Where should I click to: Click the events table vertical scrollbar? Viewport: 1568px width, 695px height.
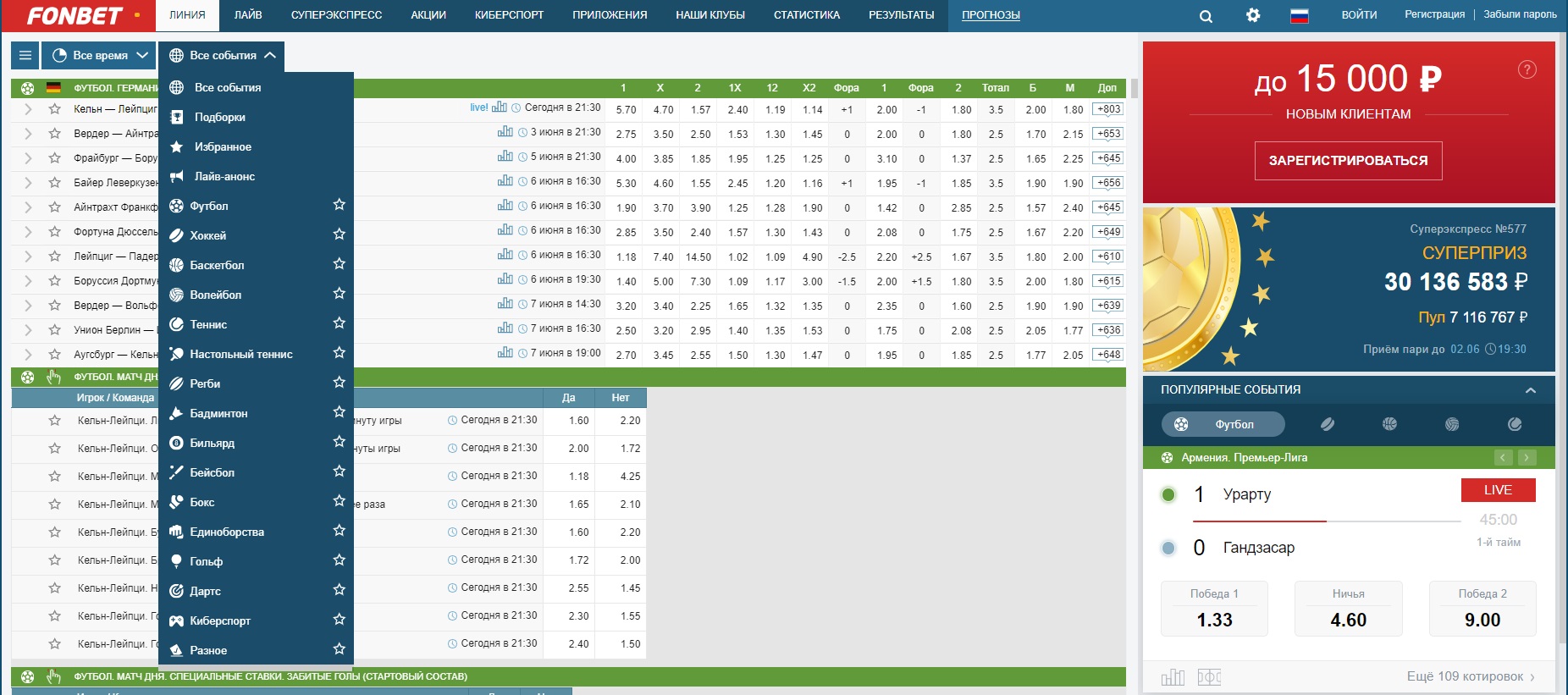[1134, 88]
